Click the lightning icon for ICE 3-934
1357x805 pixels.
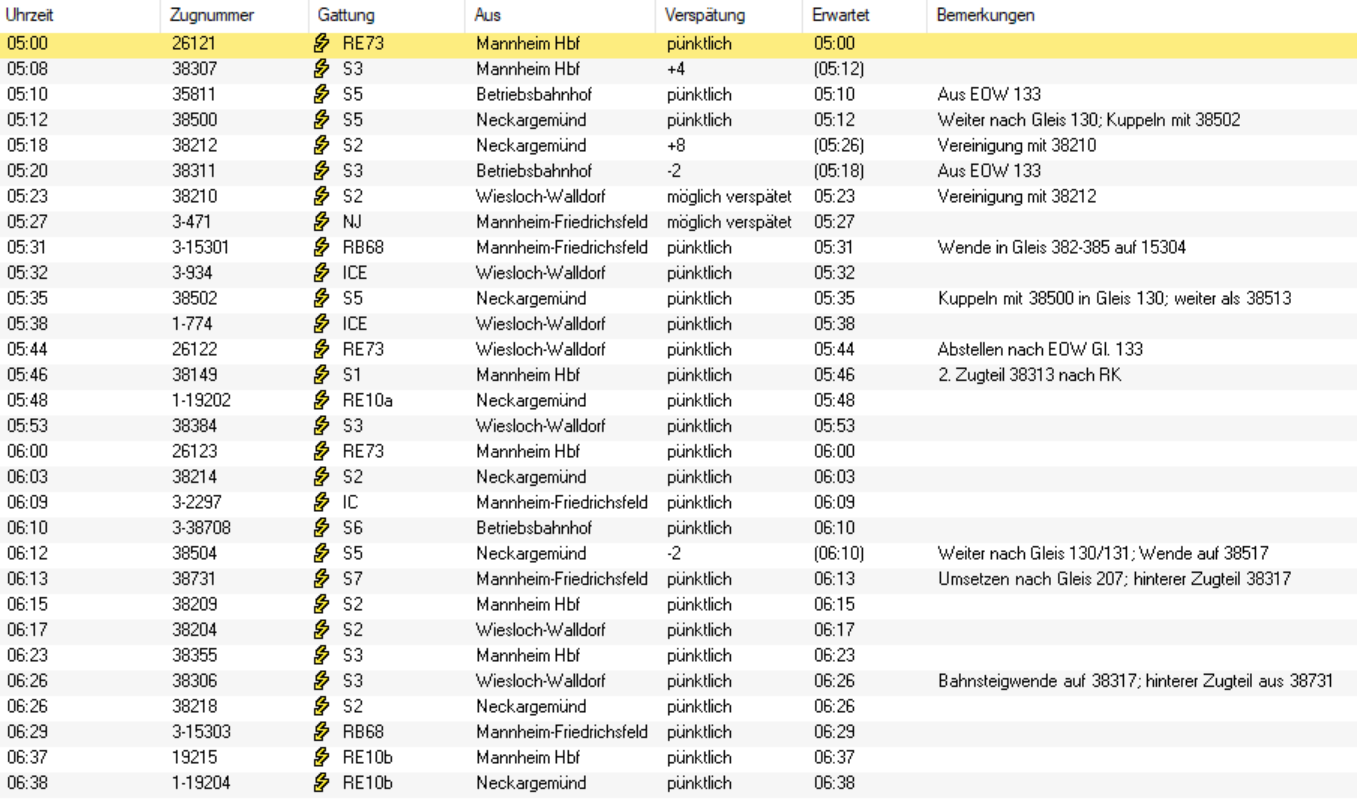(321, 273)
